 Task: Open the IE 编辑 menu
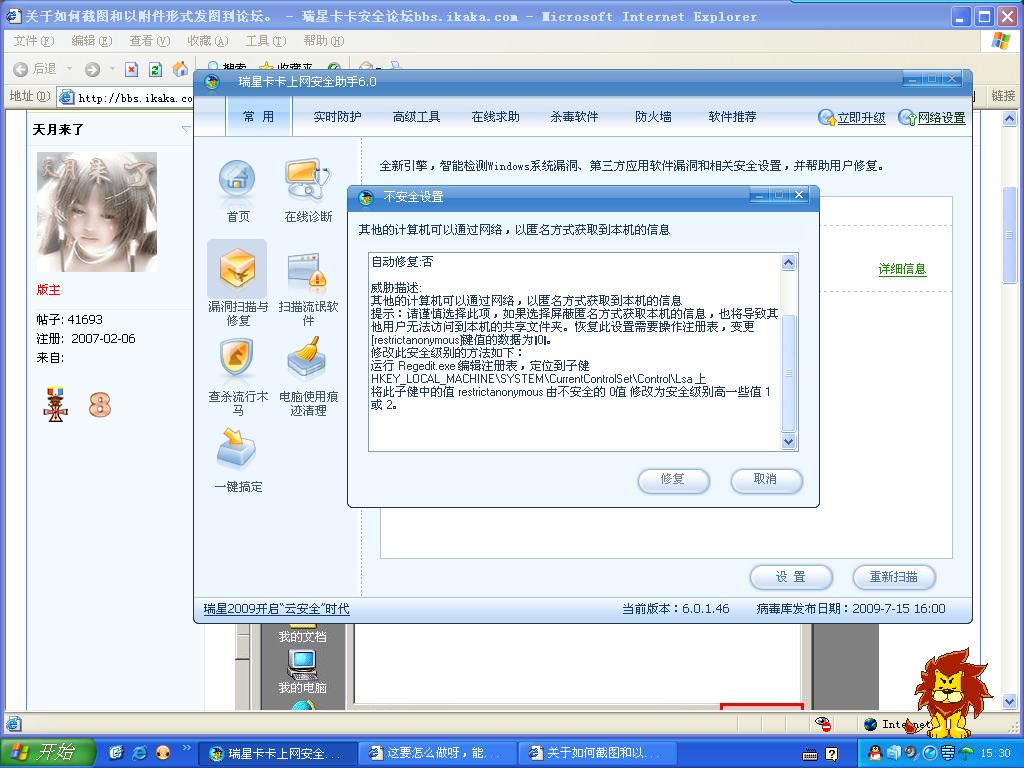(x=91, y=40)
